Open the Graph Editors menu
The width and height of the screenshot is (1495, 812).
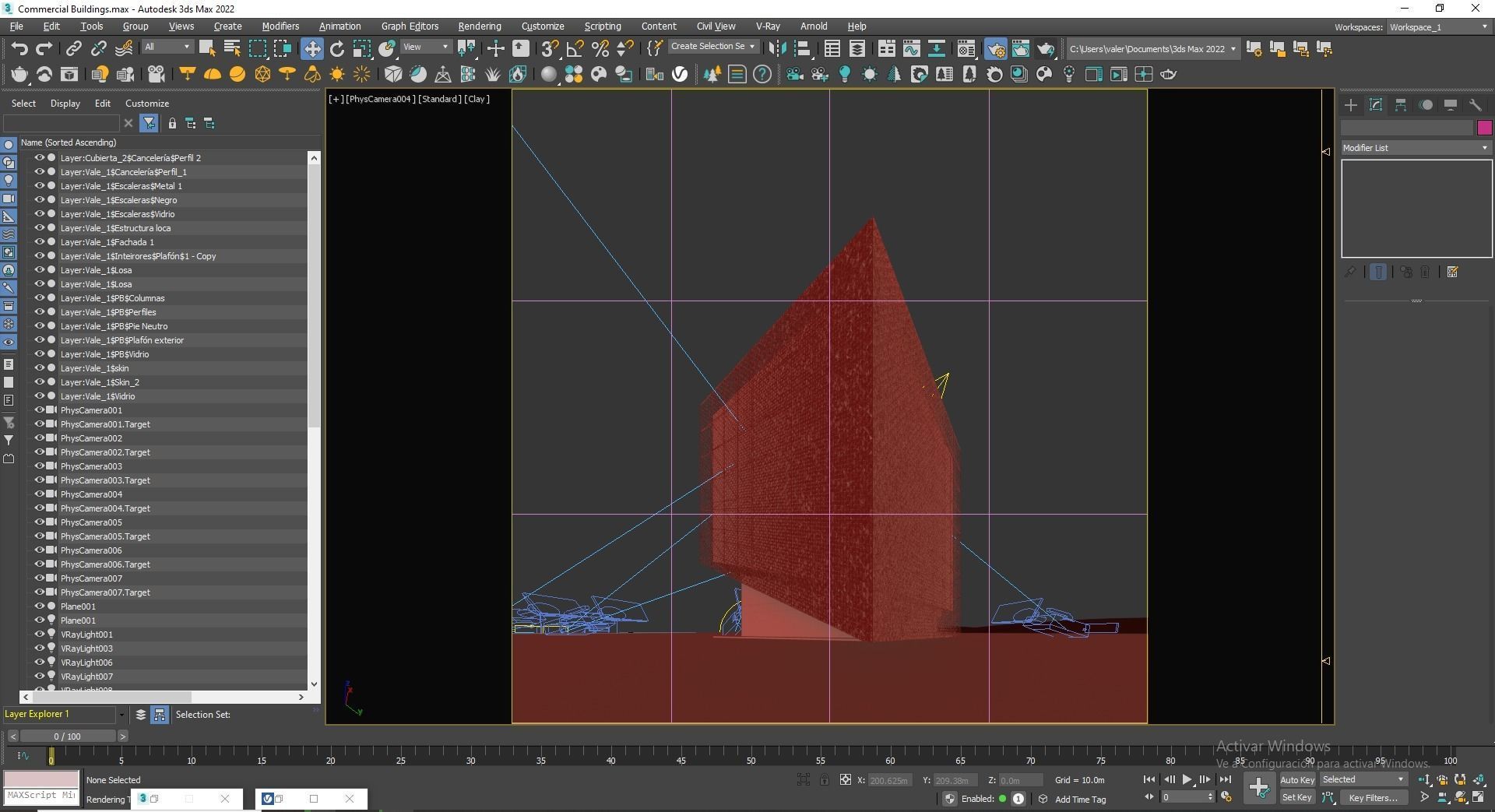pos(410,26)
